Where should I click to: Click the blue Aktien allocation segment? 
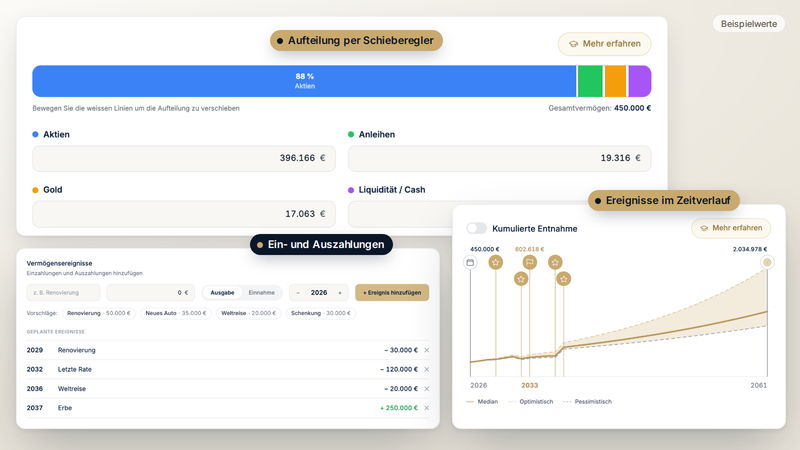click(x=304, y=81)
